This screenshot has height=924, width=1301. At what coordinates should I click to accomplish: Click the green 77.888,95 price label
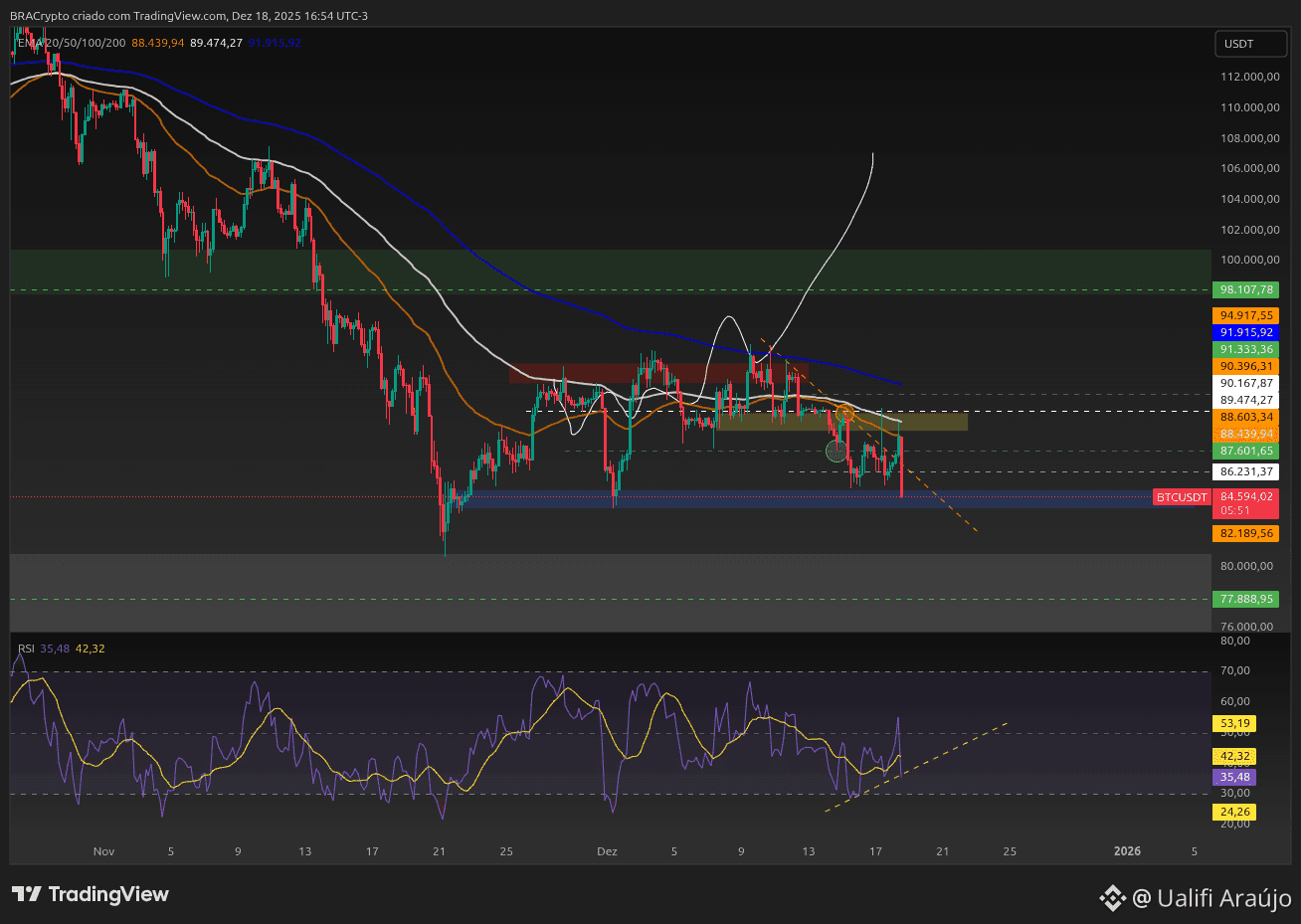[x=1246, y=599]
